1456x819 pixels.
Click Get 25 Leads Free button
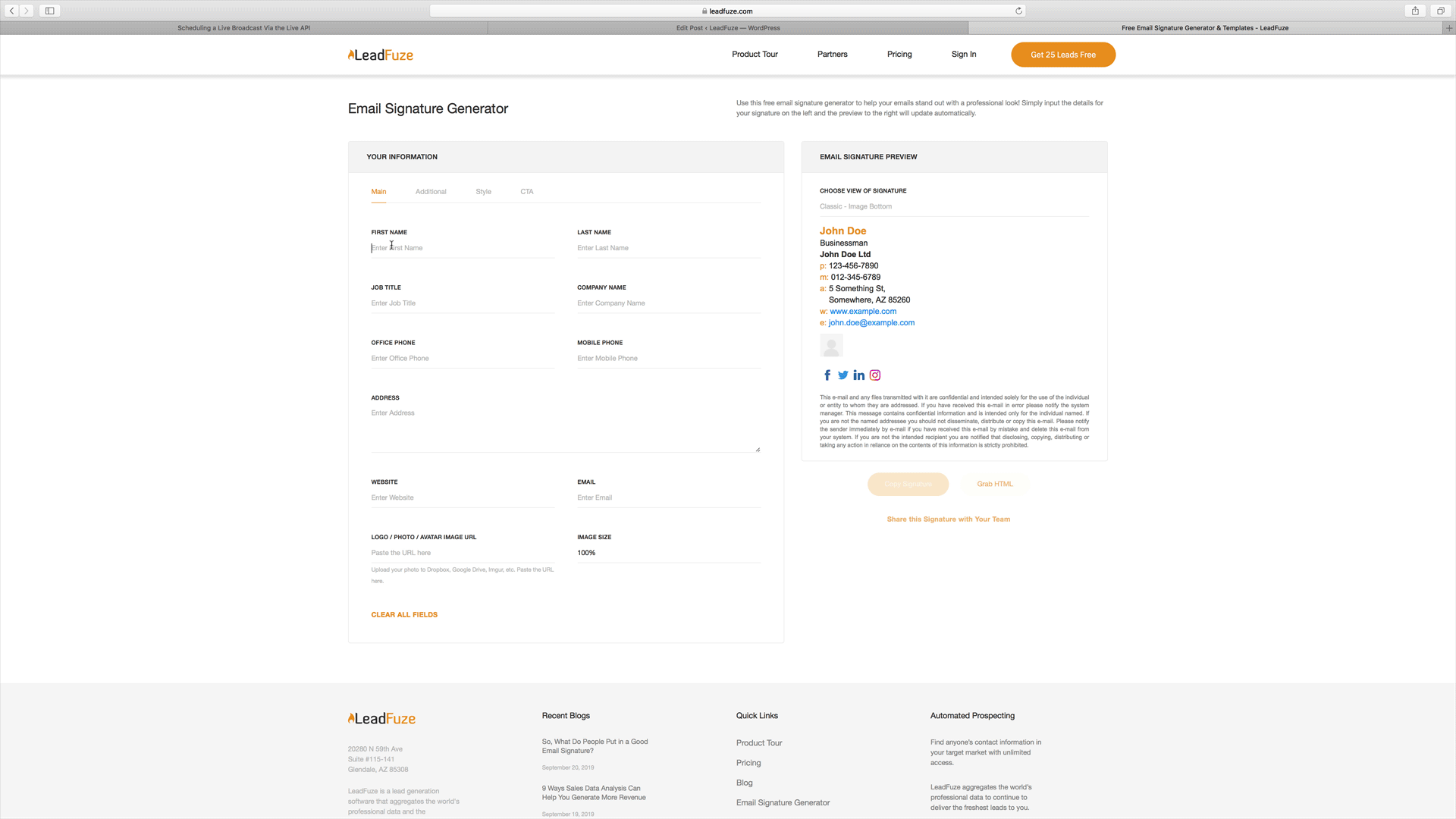[1062, 55]
